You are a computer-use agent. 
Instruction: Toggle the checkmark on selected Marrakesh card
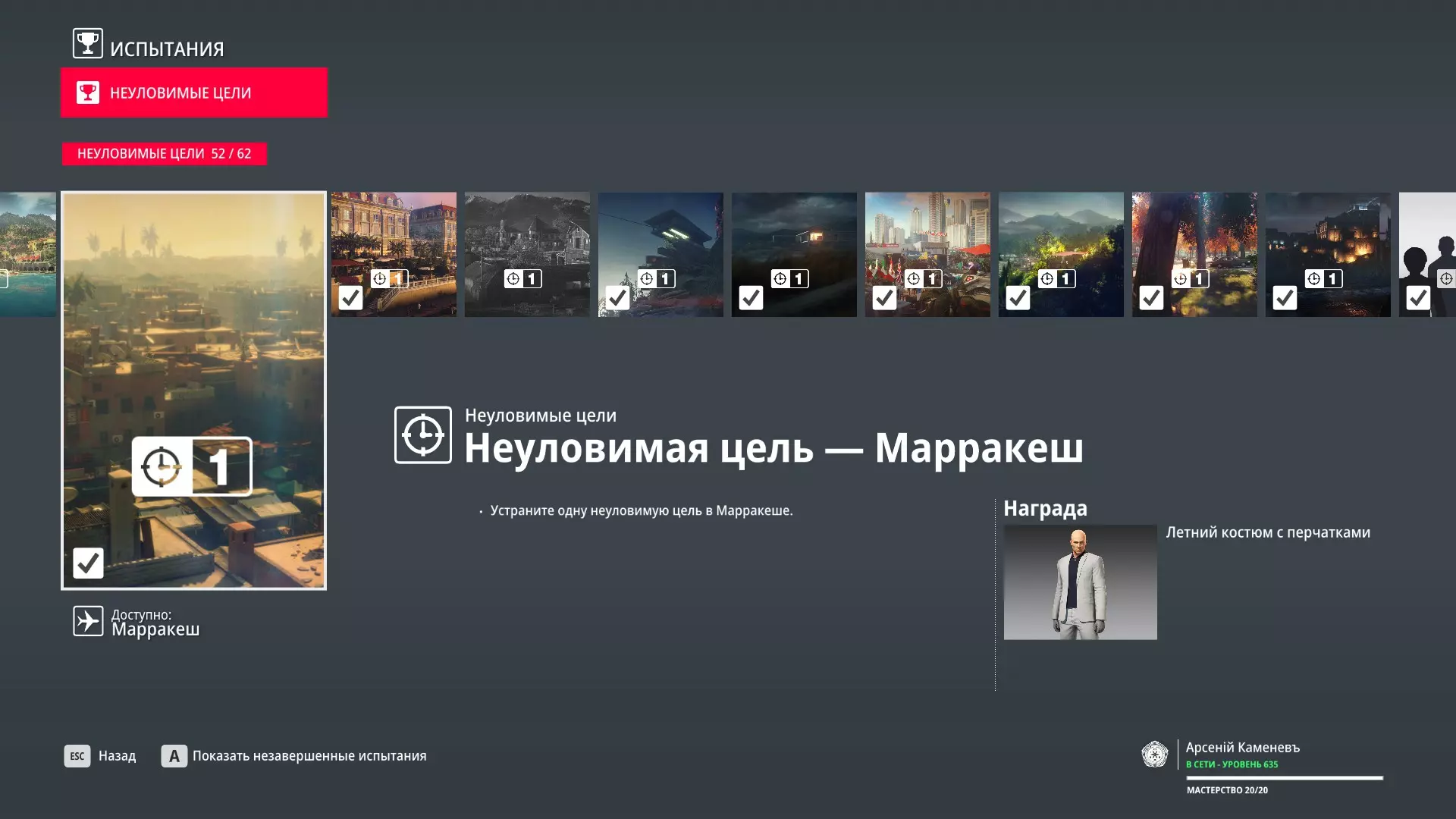[x=88, y=563]
